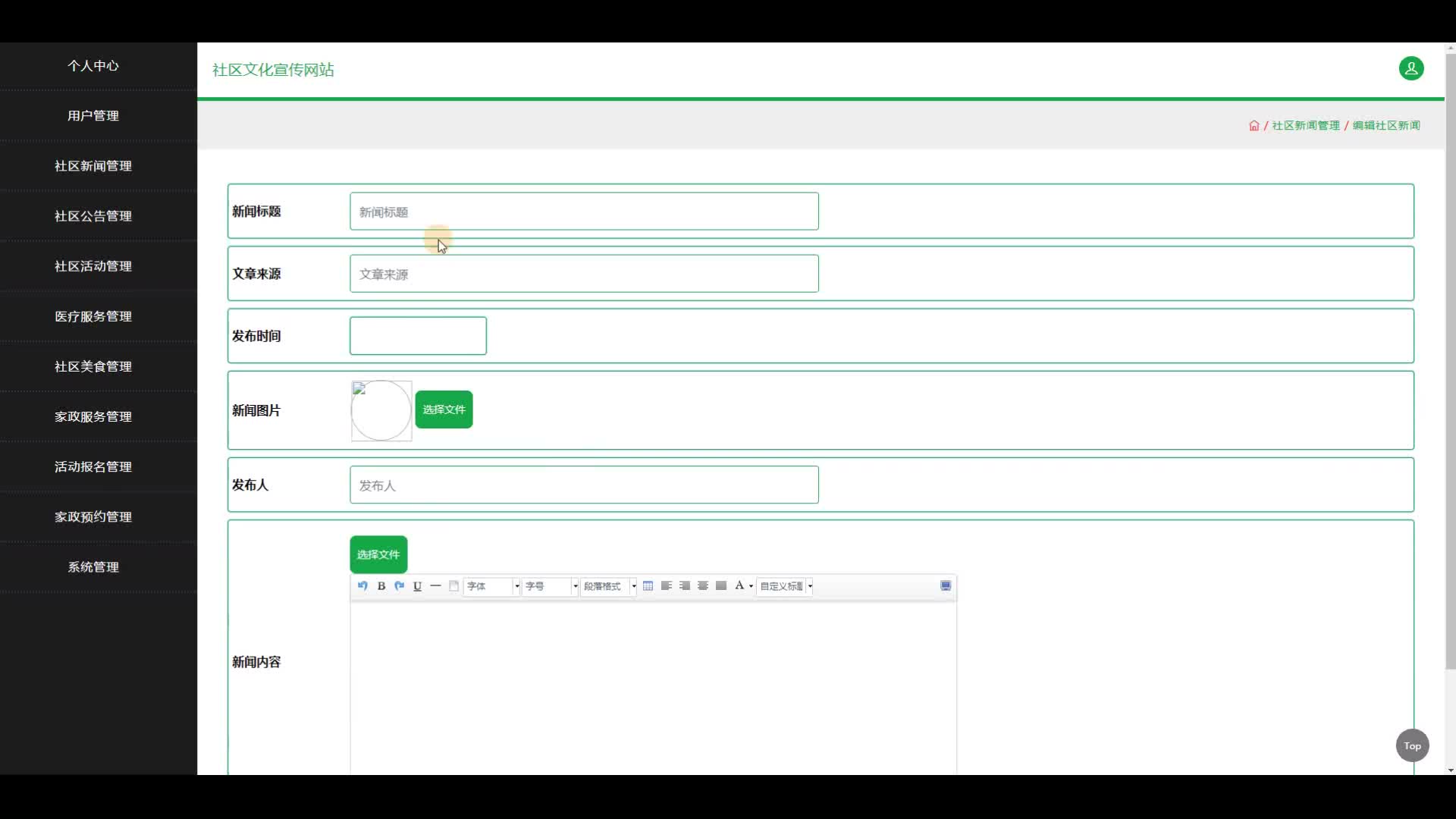The height and width of the screenshot is (819, 1456).
Task: Justify text in the editor
Action: (721, 585)
